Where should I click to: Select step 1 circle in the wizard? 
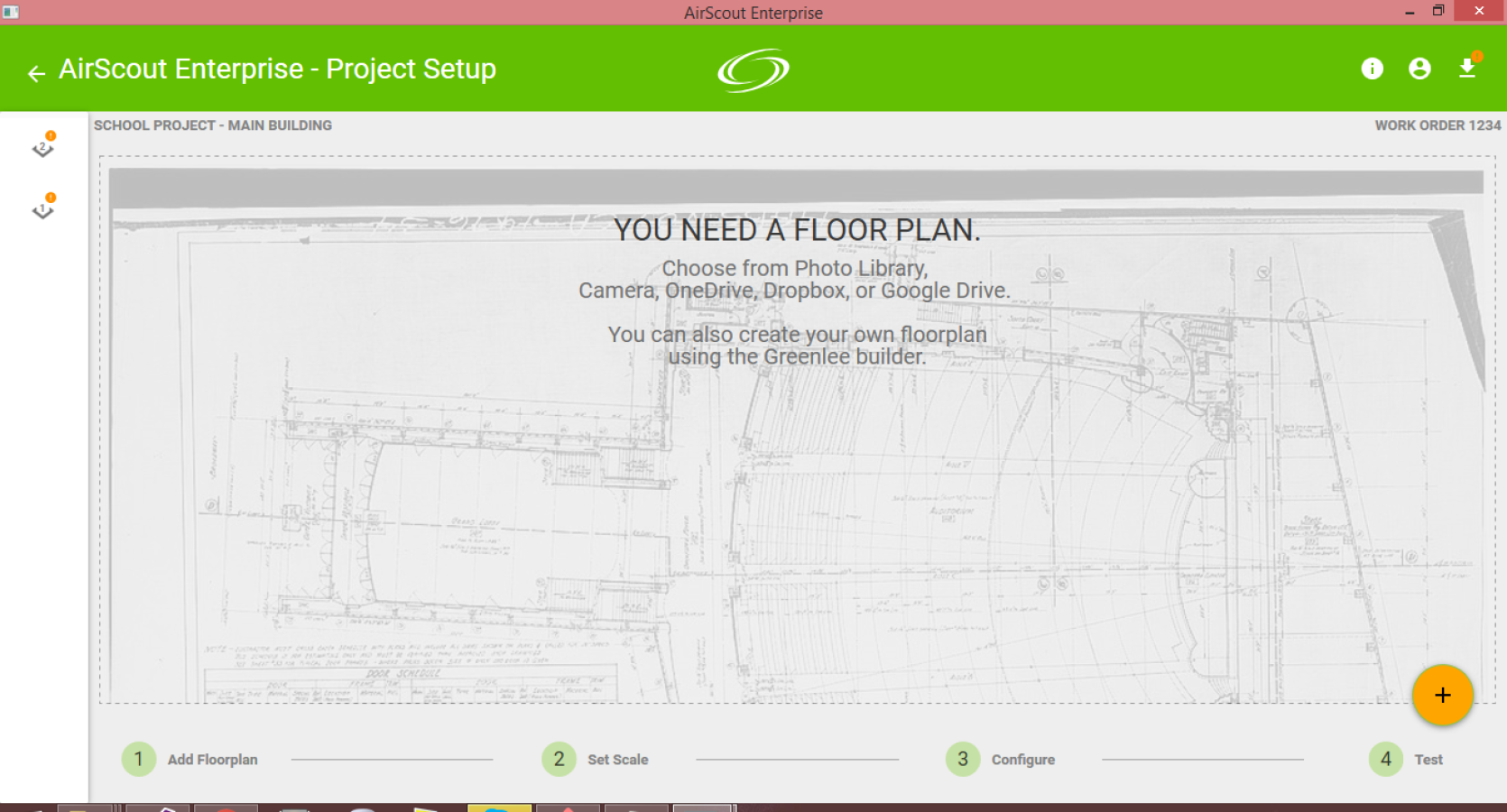[139, 759]
